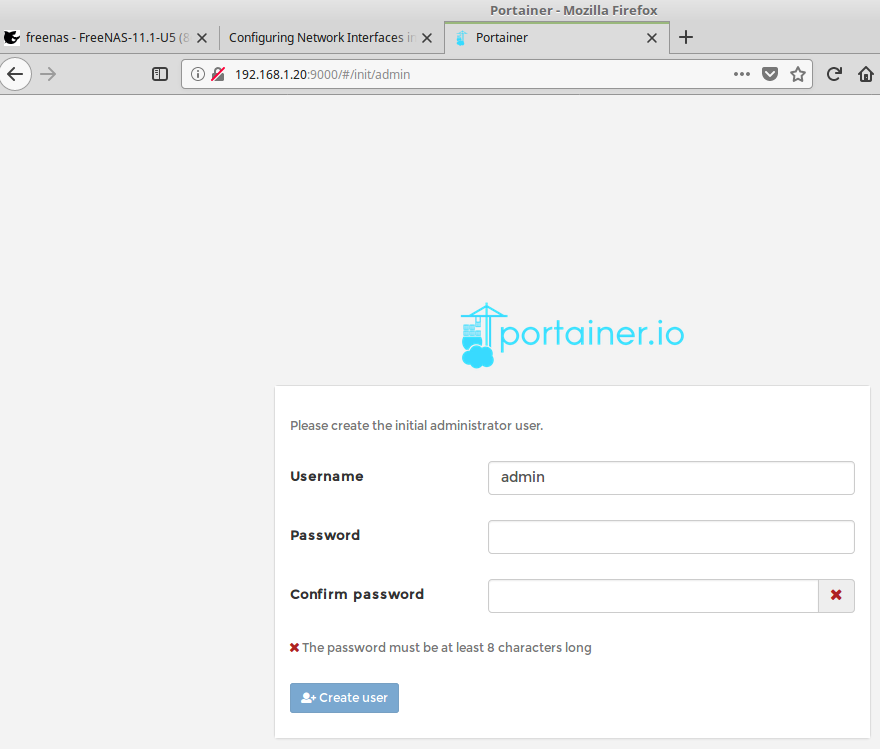Focus the Confirm password field
Screen dimensions: 880x749
pos(653,596)
